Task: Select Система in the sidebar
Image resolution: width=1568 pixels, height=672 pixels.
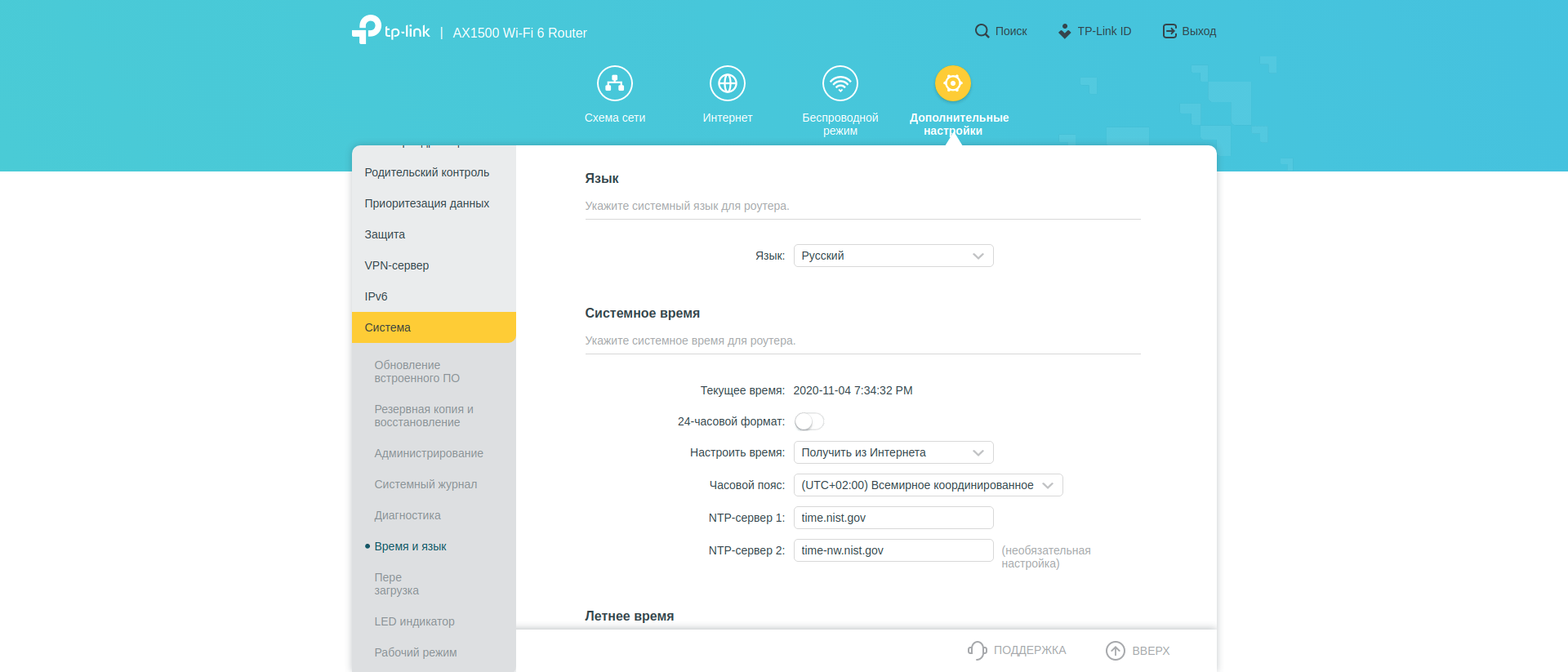Action: point(434,327)
